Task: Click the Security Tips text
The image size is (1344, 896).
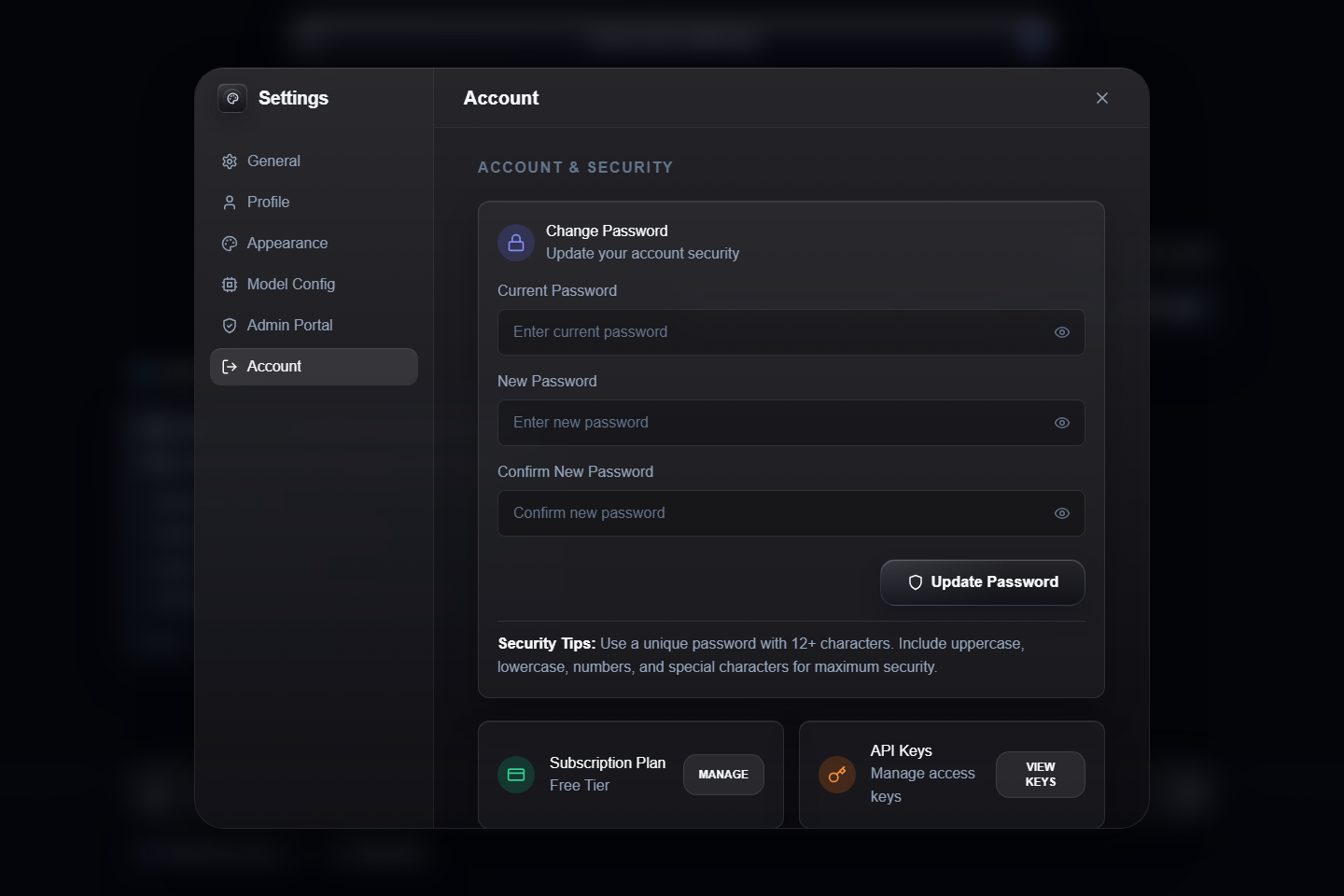Action: point(761,655)
